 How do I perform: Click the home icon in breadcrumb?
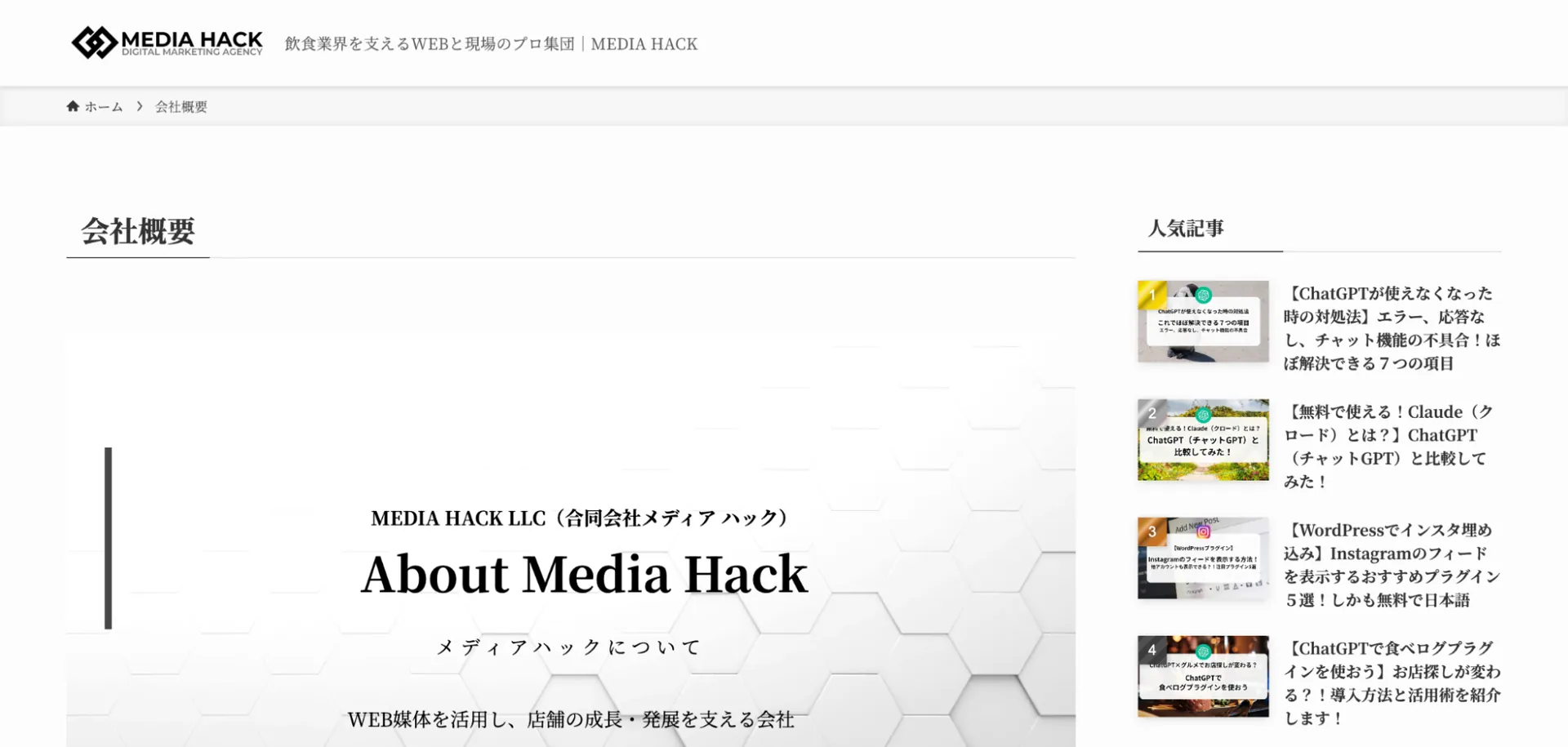click(x=73, y=106)
